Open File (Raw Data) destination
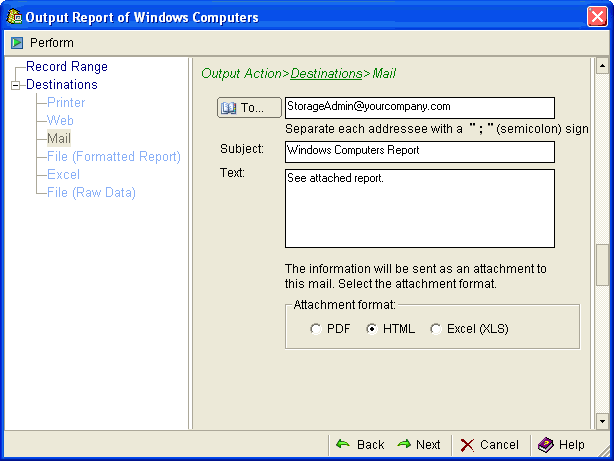 coord(91,192)
